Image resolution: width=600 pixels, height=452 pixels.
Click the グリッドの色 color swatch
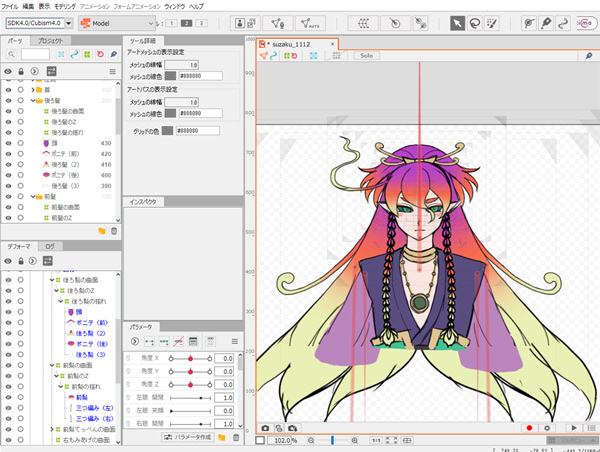click(169, 130)
